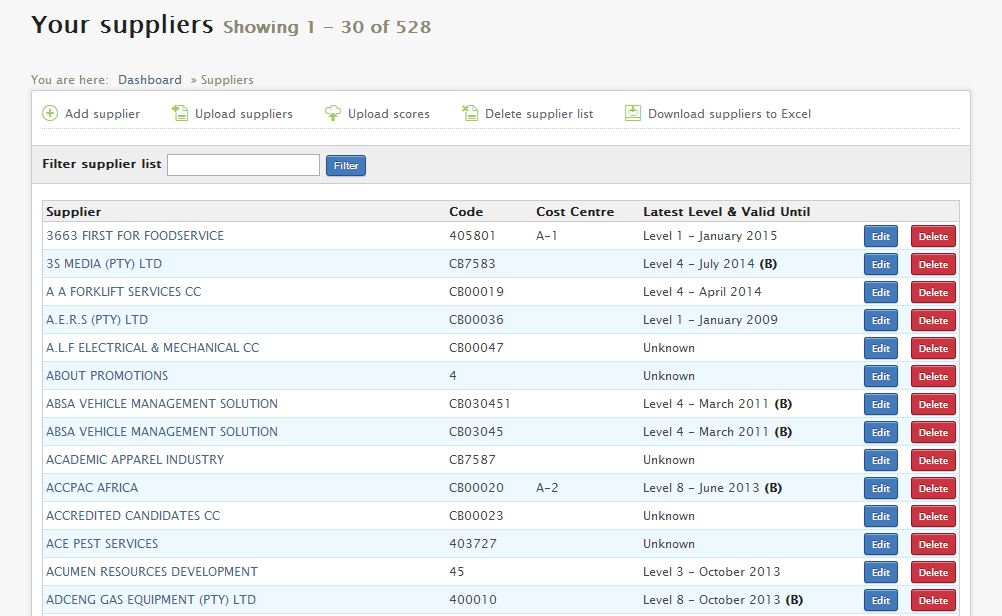
Task: Edit ADCENG GAS EQUIPMENT (PTY) LTD
Action: coord(881,601)
